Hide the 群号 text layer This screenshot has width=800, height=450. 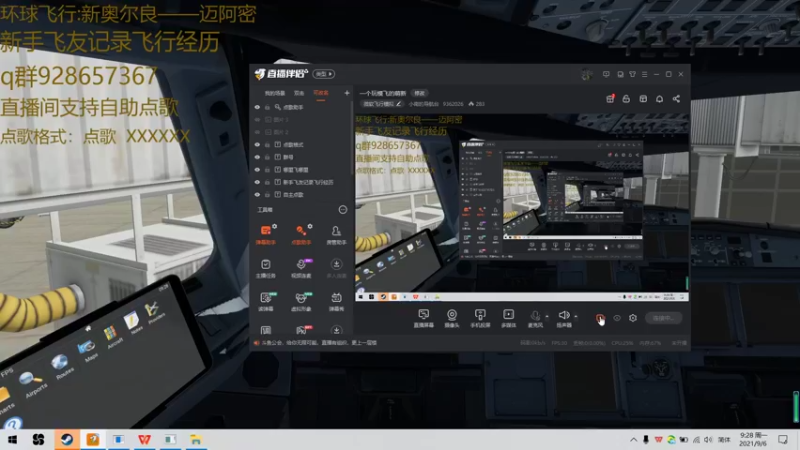tap(257, 157)
